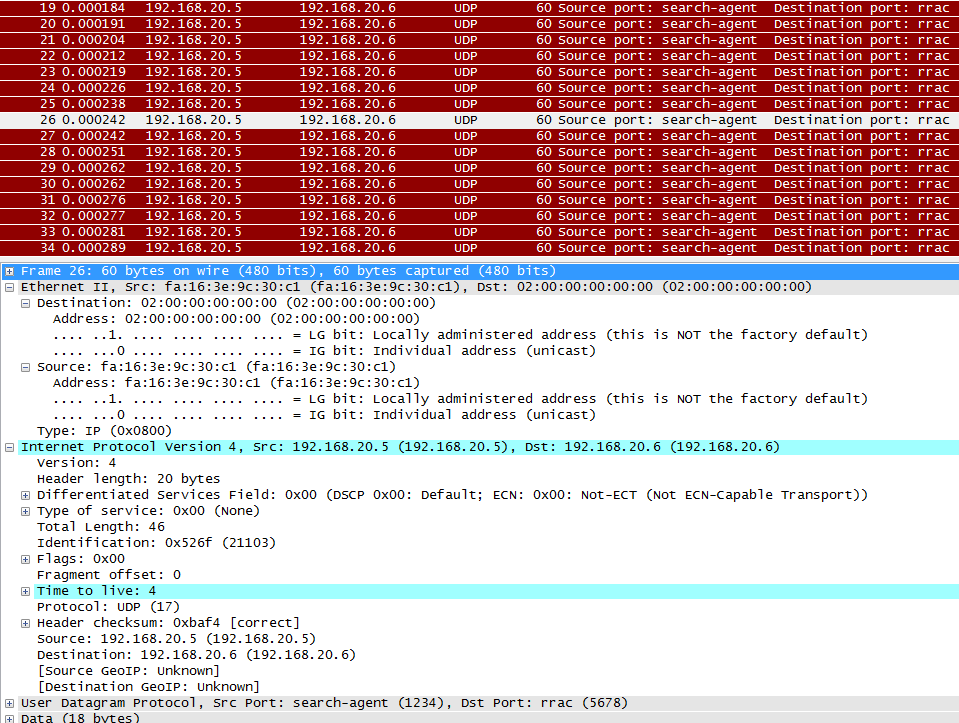The width and height of the screenshot is (959, 723).
Task: Expand the Flags: 0x00 node
Action: pyautogui.click(x=25, y=560)
